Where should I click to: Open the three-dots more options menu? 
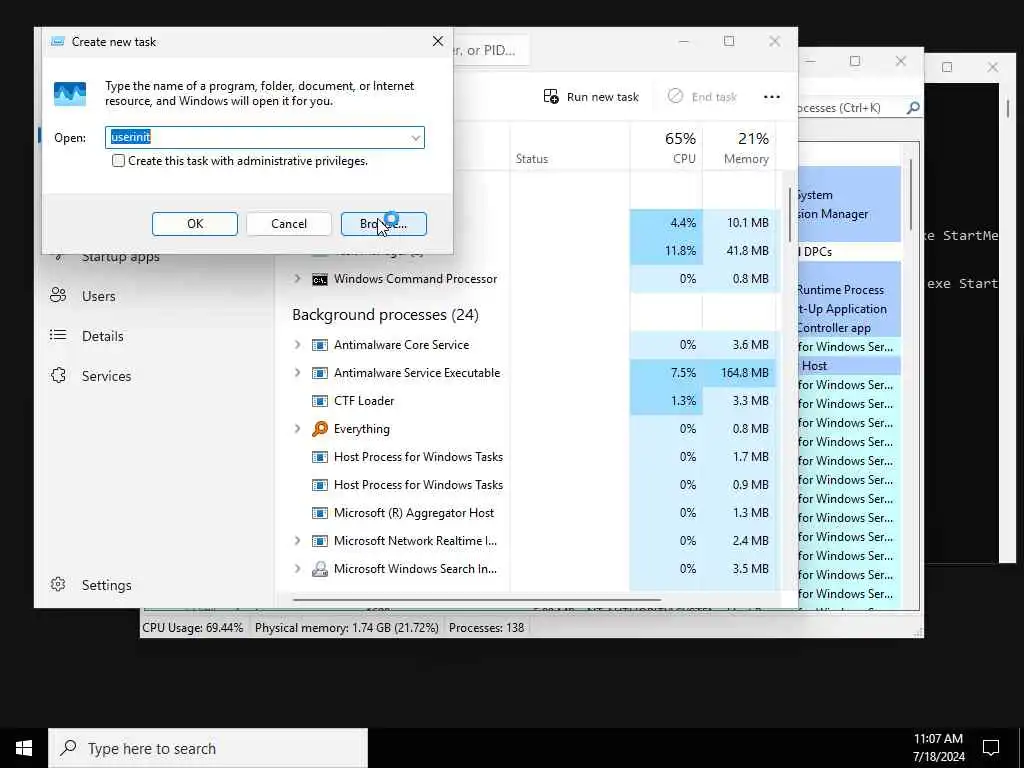771,97
